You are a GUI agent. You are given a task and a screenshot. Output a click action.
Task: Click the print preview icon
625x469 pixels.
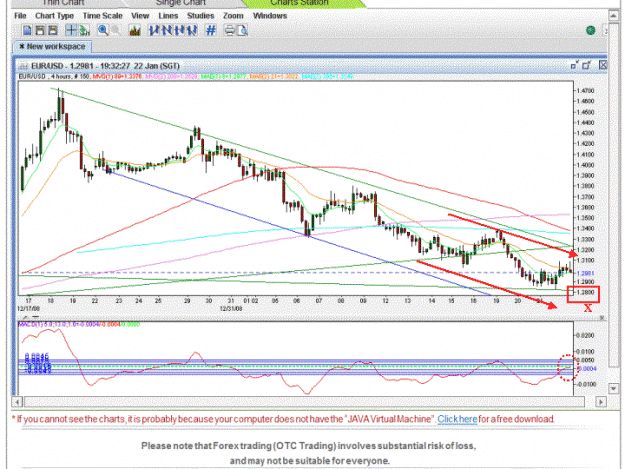pos(242,31)
